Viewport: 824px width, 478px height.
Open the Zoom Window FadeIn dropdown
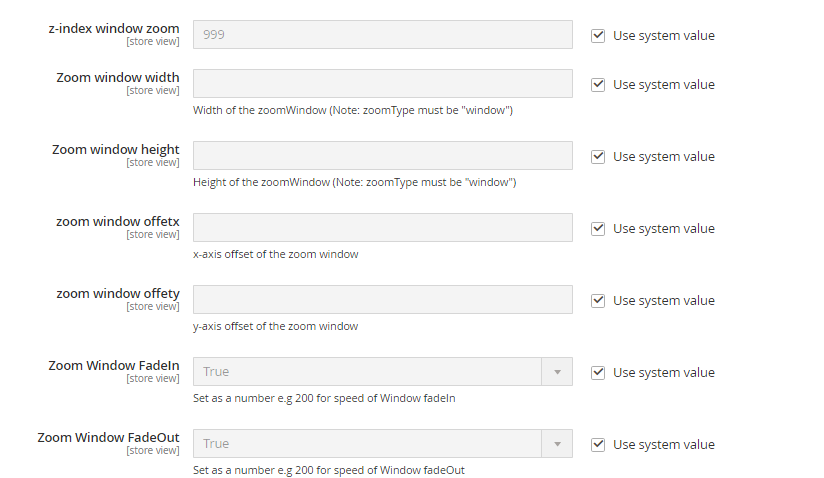[x=382, y=372]
